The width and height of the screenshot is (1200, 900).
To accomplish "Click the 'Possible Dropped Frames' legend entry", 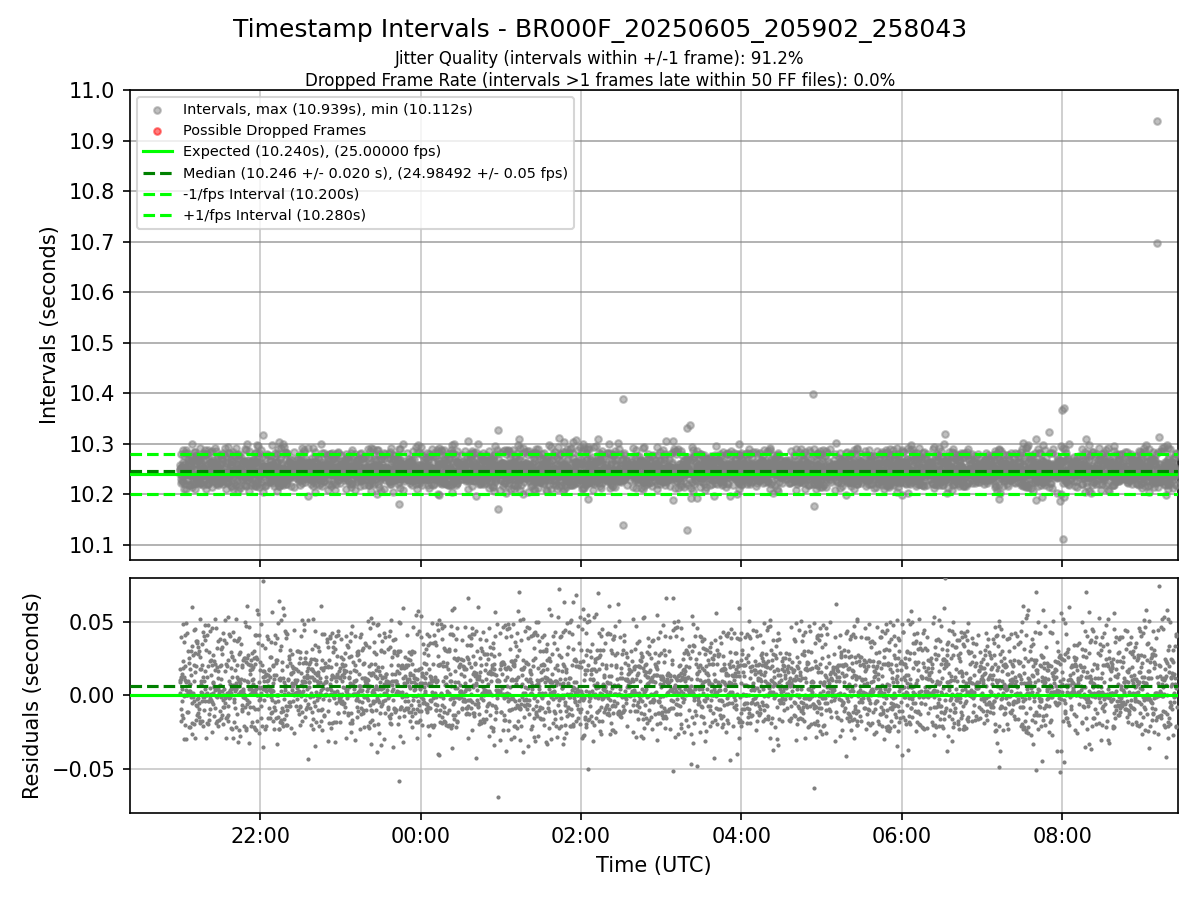I will coord(274,130).
